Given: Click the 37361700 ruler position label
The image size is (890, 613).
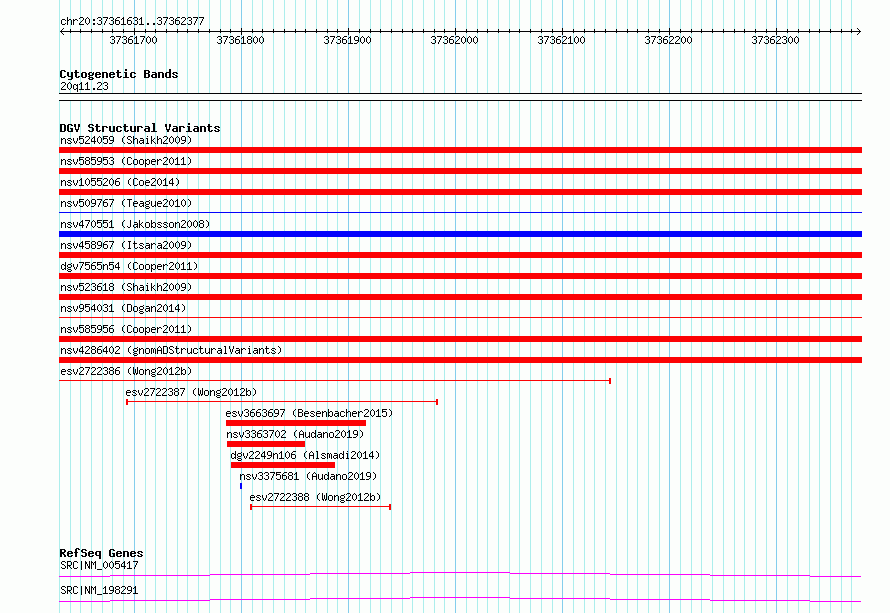Looking at the screenshot, I should [x=133, y=40].
